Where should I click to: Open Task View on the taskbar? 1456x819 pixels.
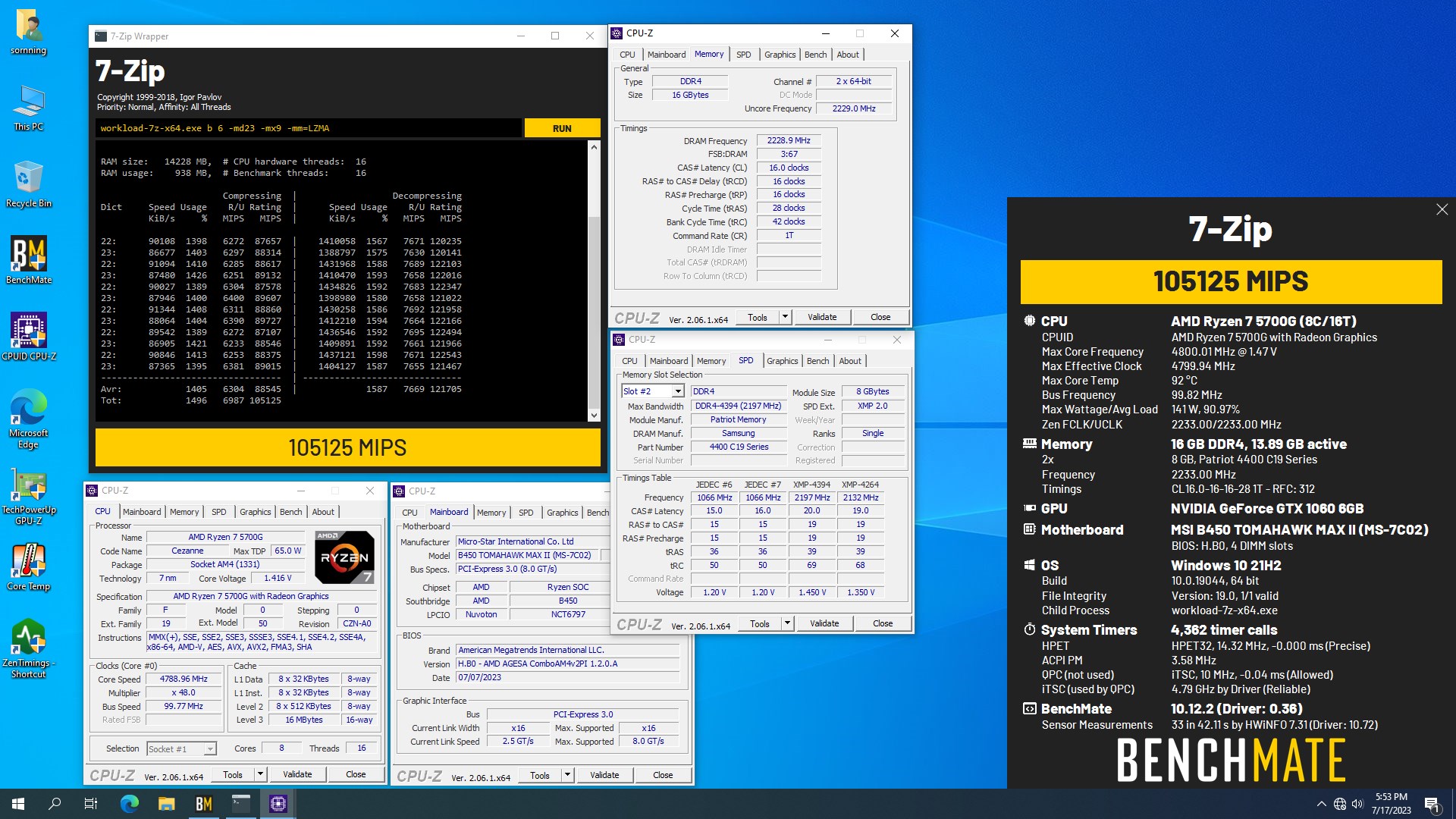(x=91, y=804)
